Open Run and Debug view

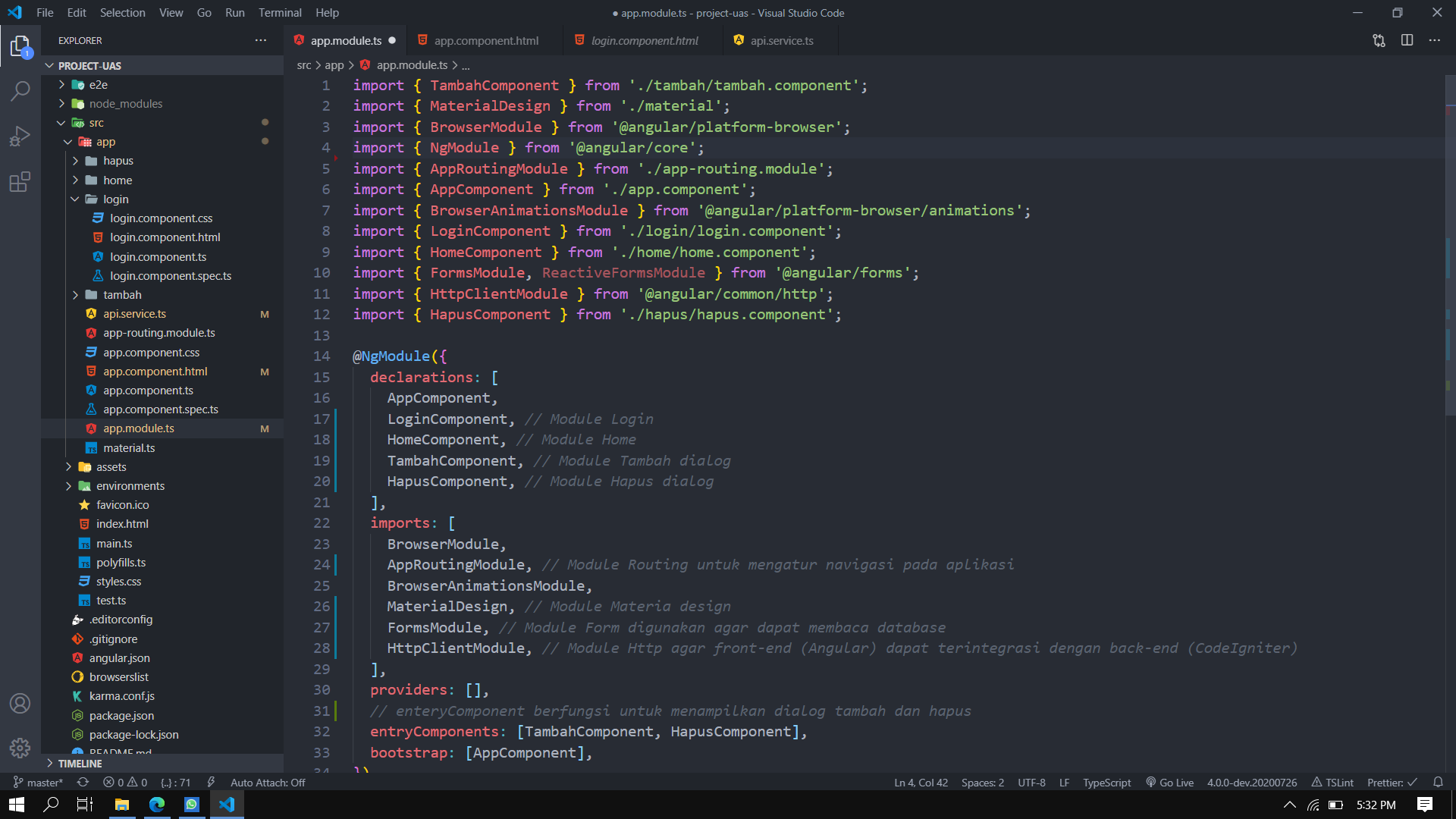pos(20,136)
